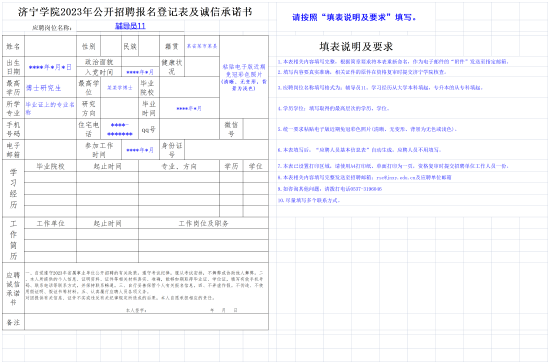Click the empty field right of '性别'
This screenshot has width=550, height=364.
click(111, 46)
